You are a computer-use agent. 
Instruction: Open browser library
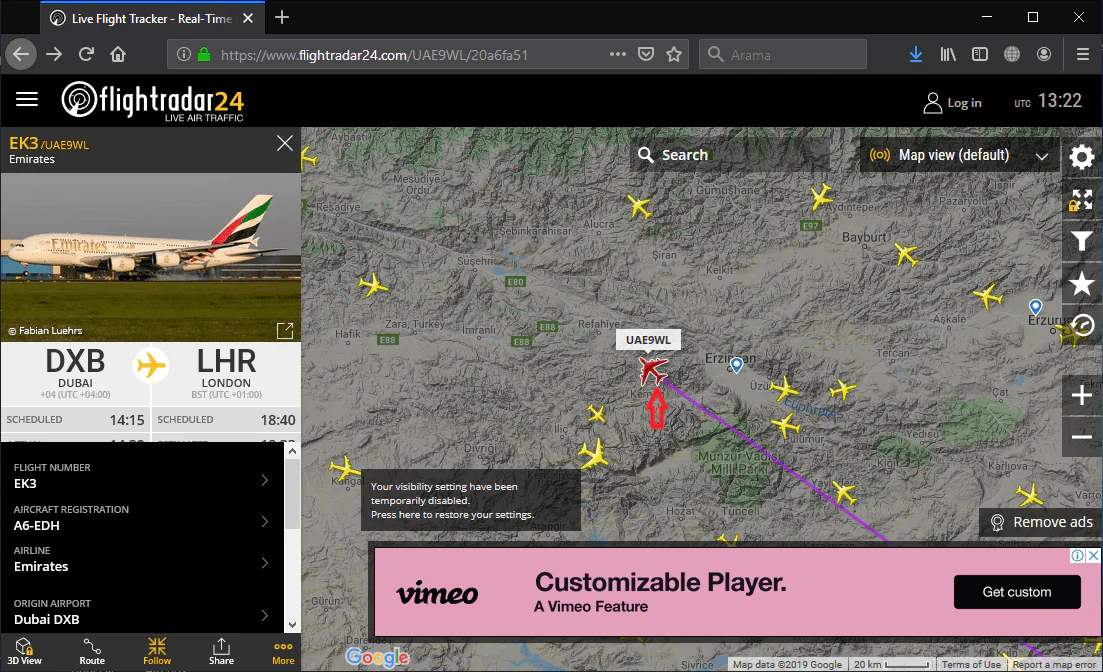click(x=948, y=54)
